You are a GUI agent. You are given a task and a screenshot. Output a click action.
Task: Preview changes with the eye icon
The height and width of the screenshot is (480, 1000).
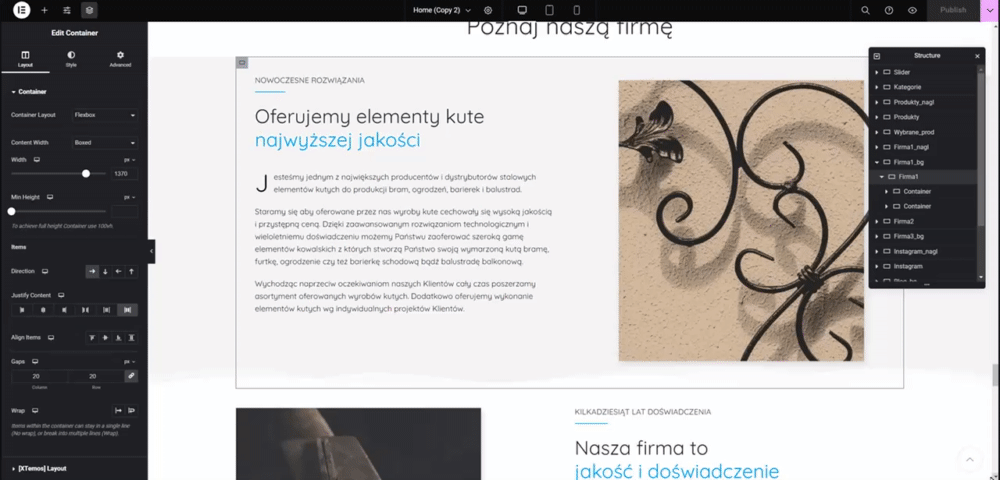[913, 10]
